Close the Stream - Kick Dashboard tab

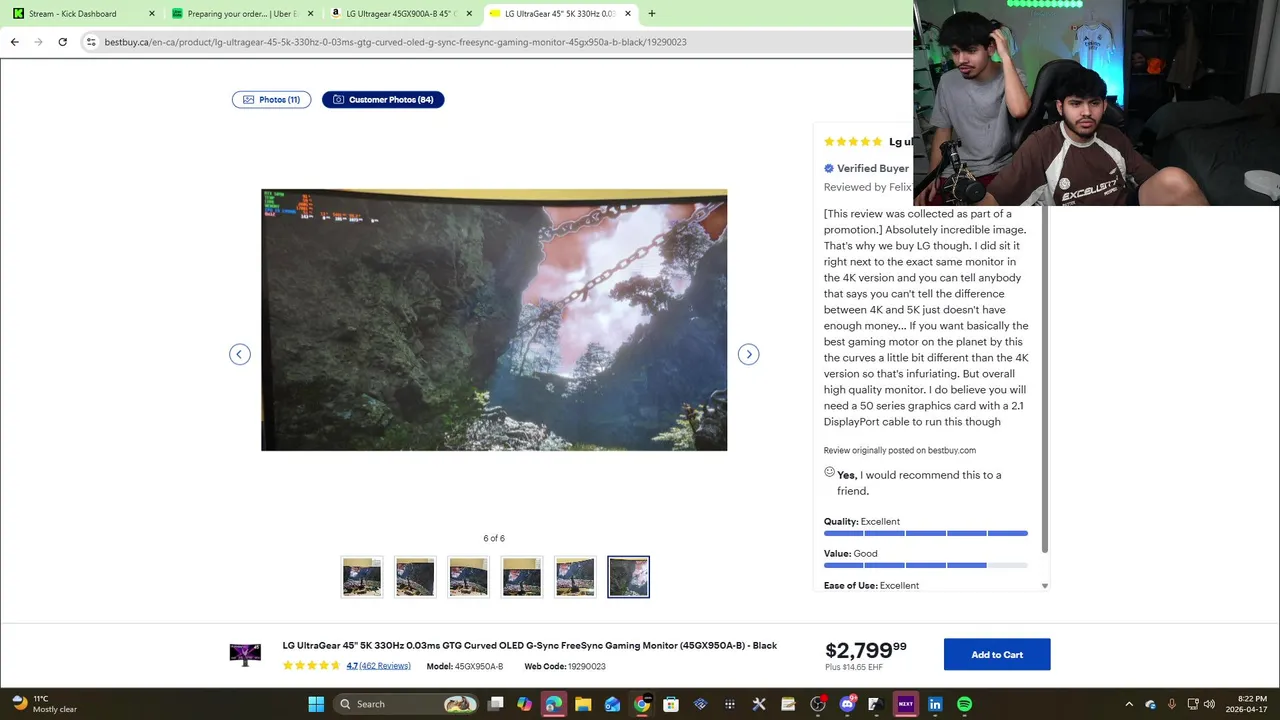click(x=152, y=14)
